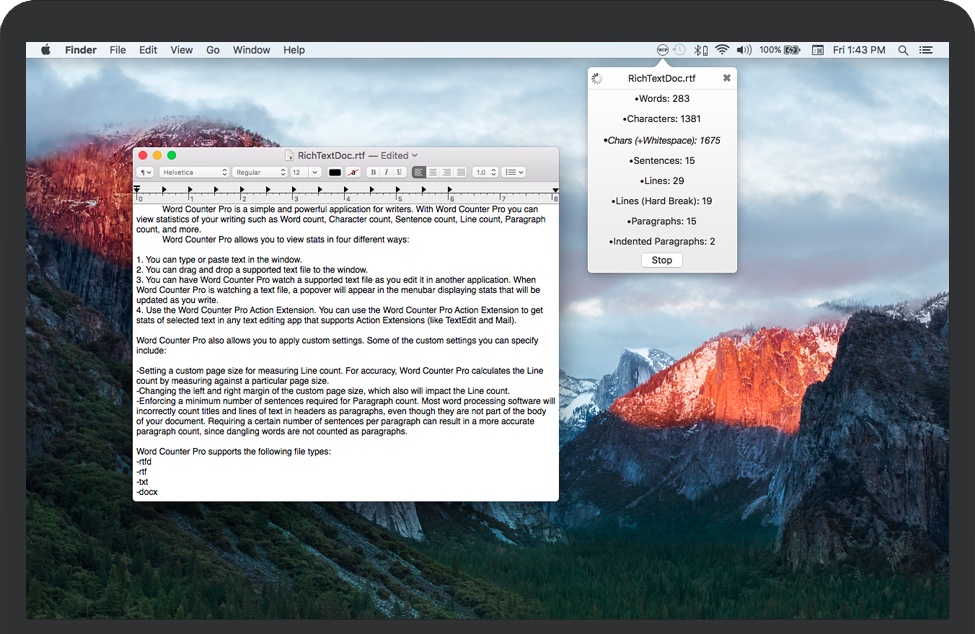Image resolution: width=975 pixels, height=634 pixels.
Task: Open the Helvetica font family dropdown
Action: coord(193,172)
